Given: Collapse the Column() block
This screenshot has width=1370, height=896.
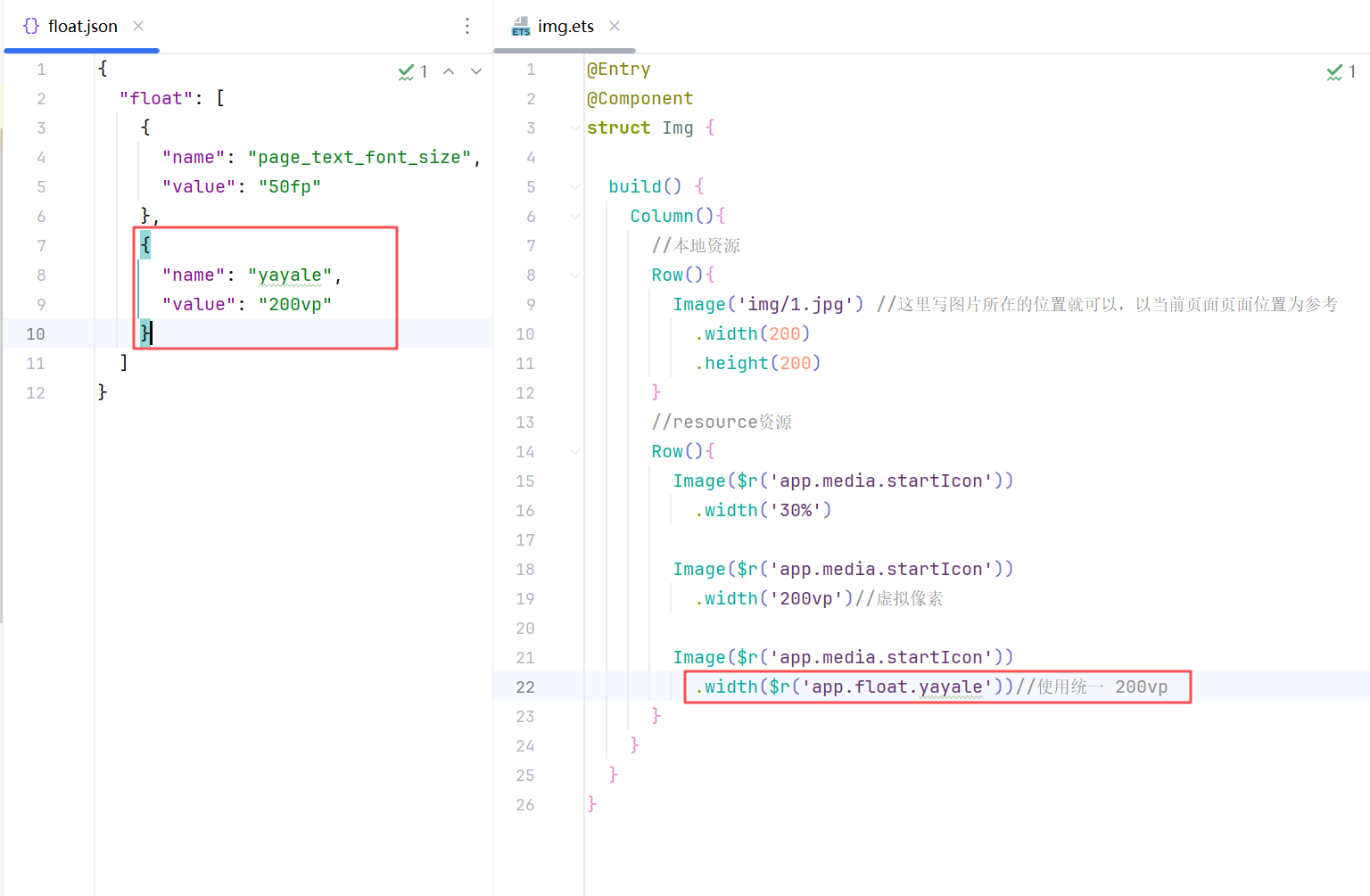Looking at the screenshot, I should [x=574, y=216].
